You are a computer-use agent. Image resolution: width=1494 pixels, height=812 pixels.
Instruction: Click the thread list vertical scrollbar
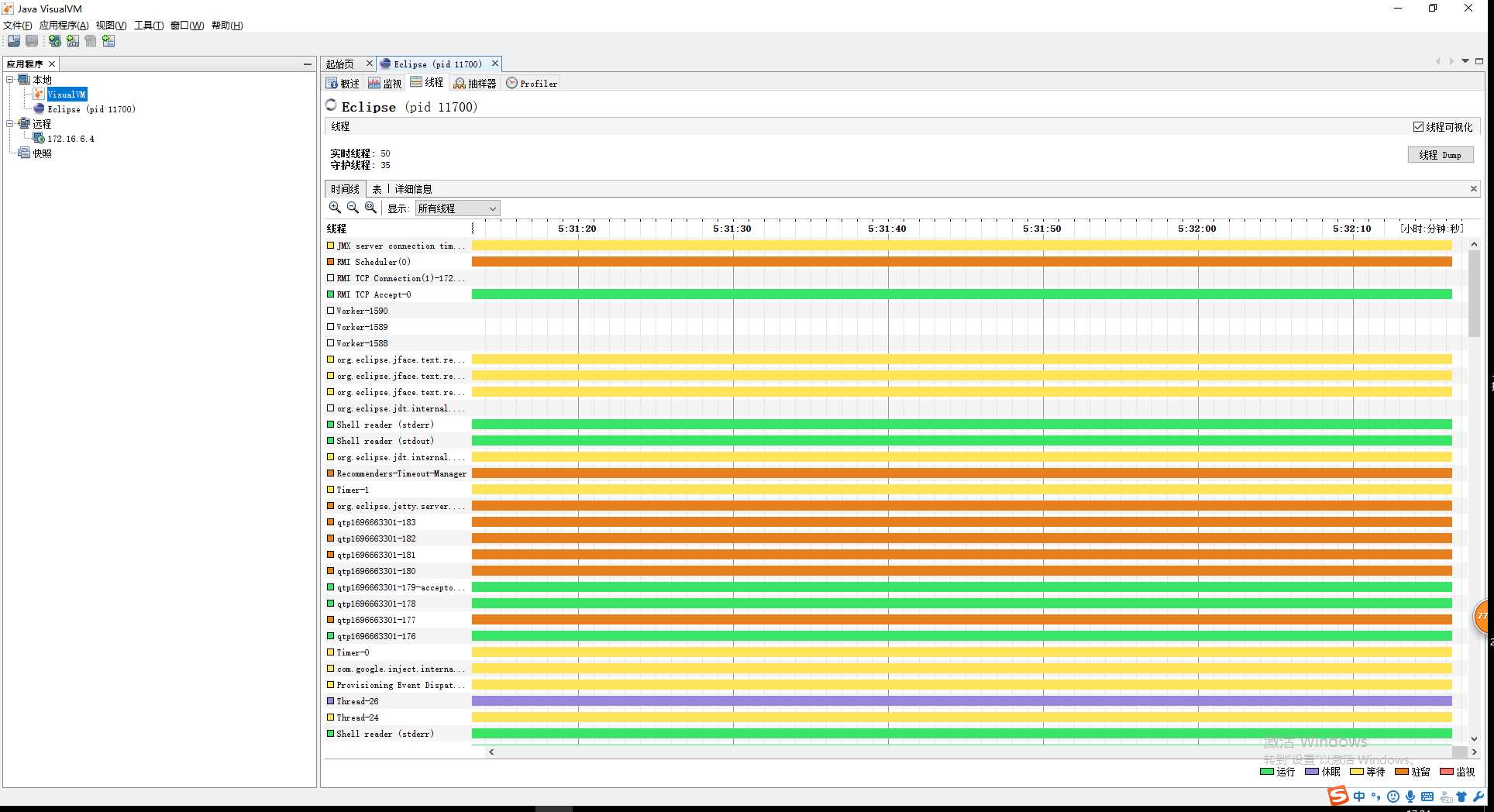pos(1474,294)
